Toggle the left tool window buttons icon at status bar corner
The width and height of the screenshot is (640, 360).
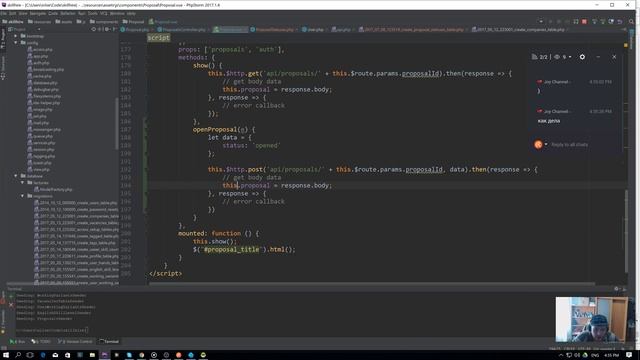point(4,348)
